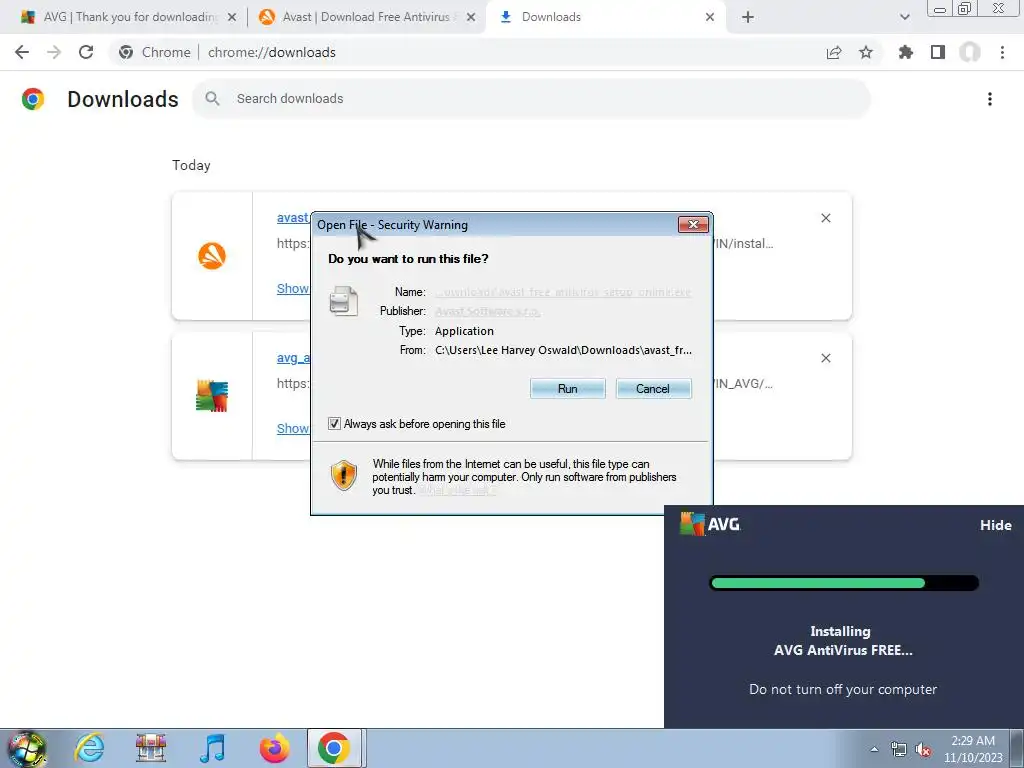The image size is (1024, 768).
Task: Switch to the Avast Download Free Antivirus tab
Action: pos(367,17)
